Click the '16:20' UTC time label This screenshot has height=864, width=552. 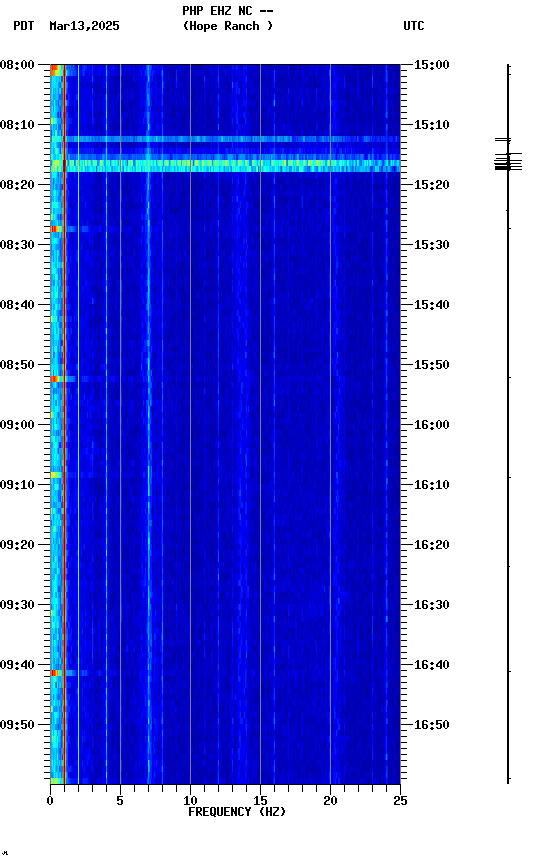431,545
